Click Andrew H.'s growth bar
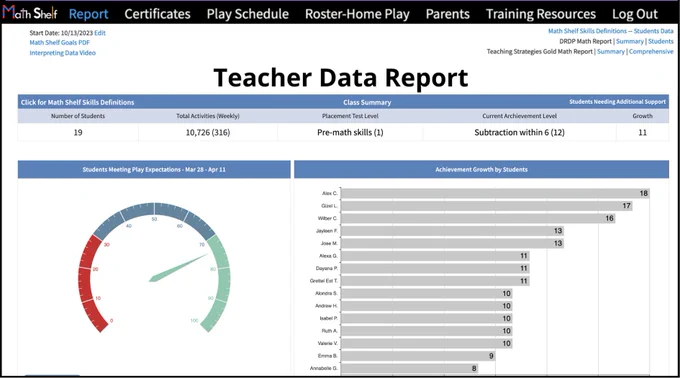The width and height of the screenshot is (680, 378). 427,306
